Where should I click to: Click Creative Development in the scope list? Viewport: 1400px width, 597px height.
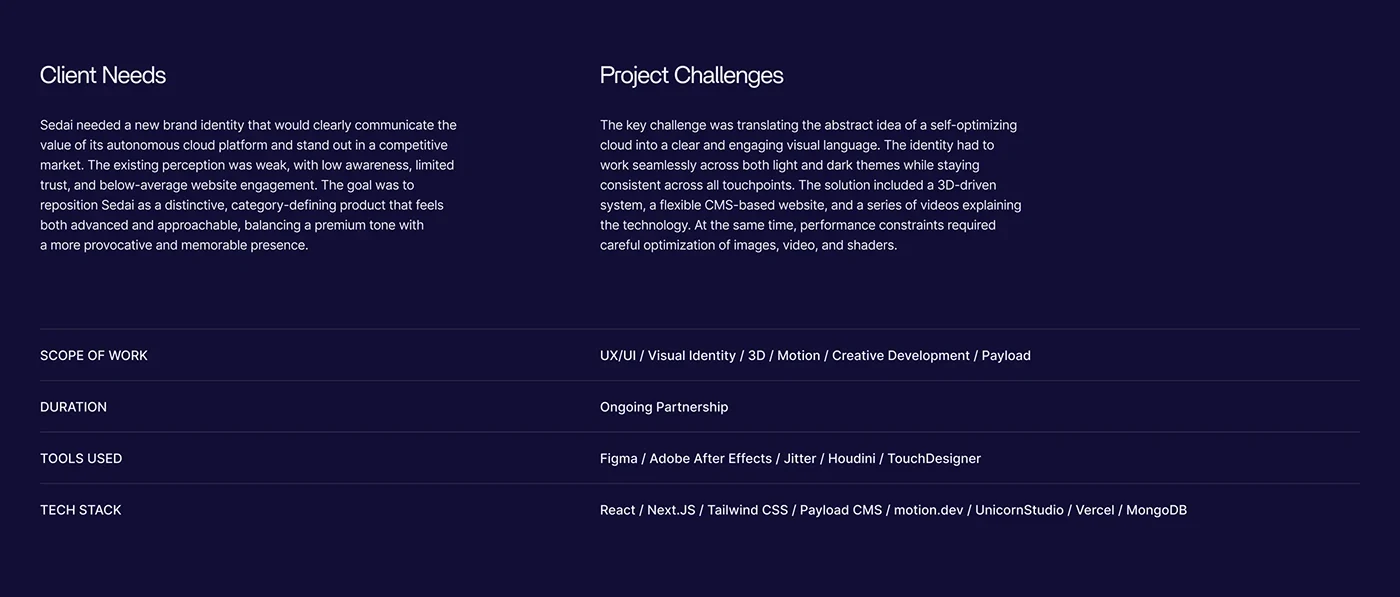pyautogui.click(x=901, y=355)
